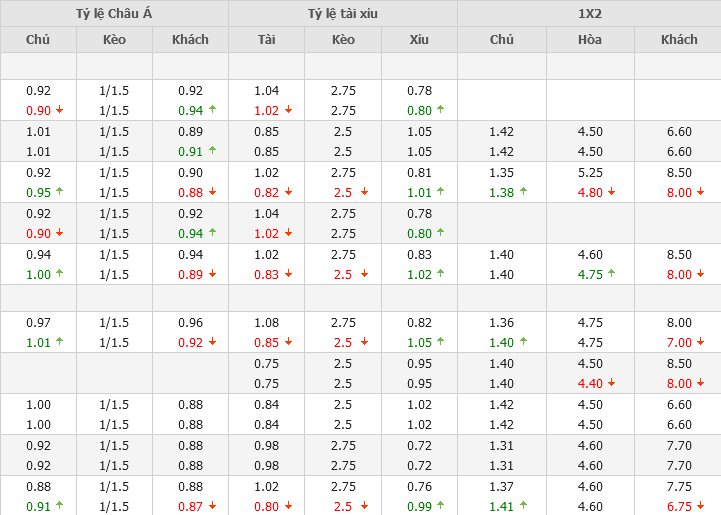Click the red down arrow beside 0.89

[212, 275]
